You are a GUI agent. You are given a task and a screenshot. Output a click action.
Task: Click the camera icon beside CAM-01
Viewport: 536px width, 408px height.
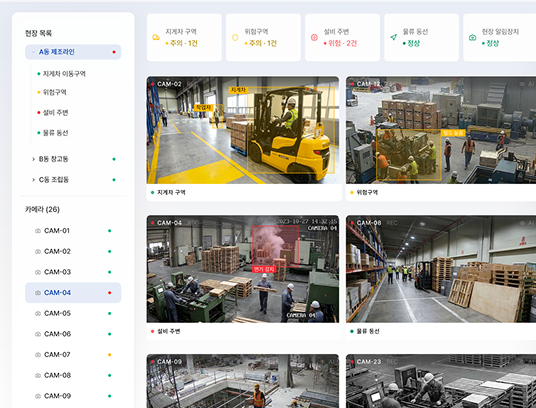pyautogui.click(x=38, y=231)
